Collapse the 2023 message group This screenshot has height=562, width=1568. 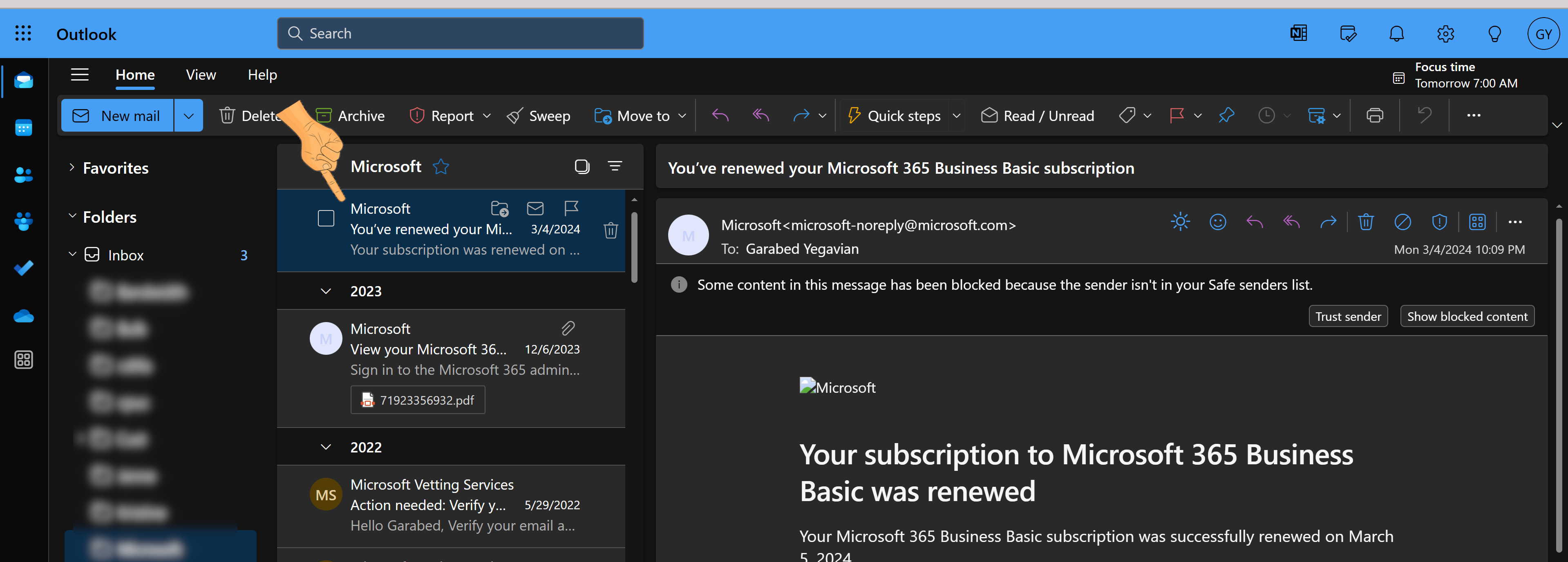(326, 291)
